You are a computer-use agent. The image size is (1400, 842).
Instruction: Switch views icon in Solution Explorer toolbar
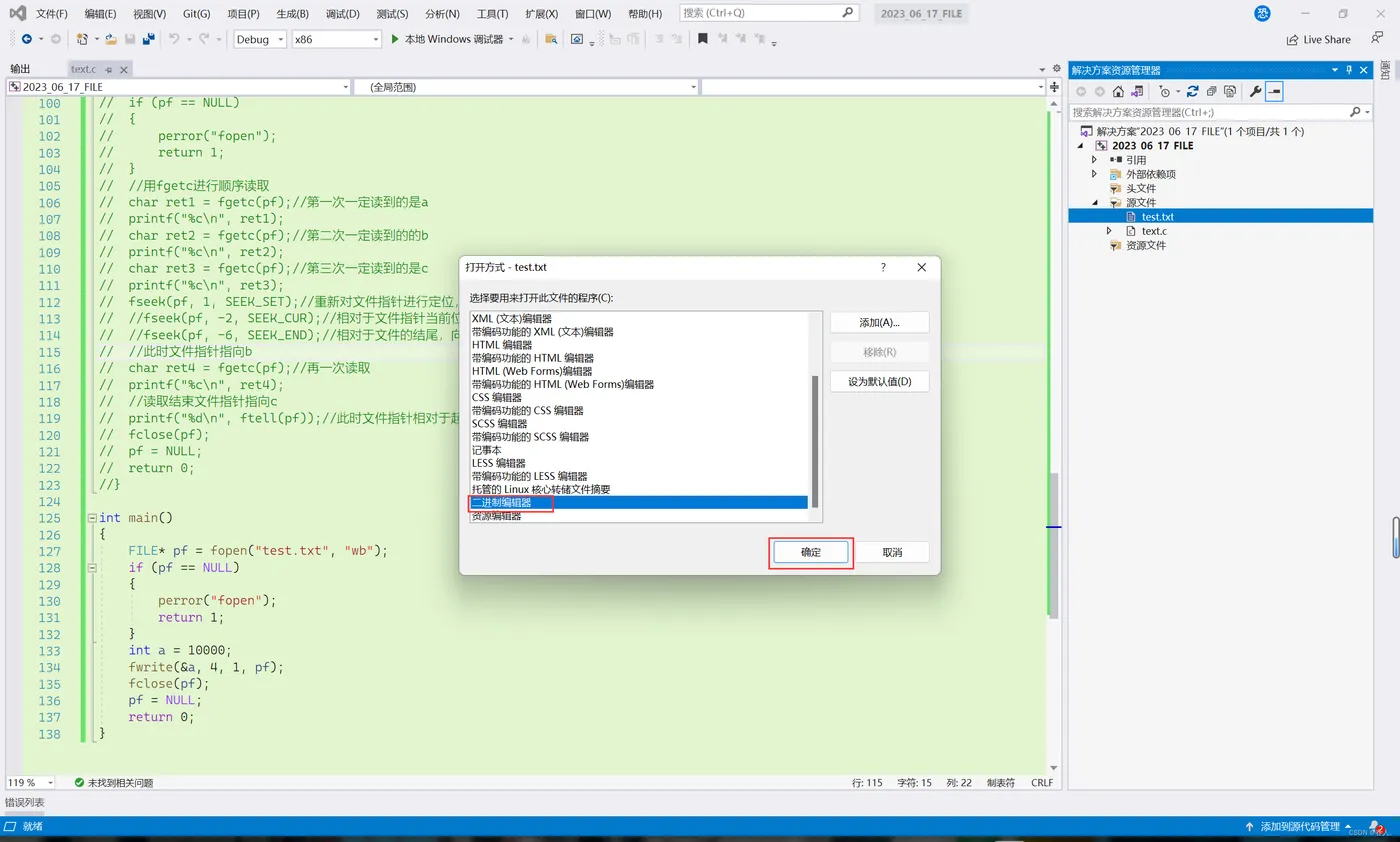pos(1137,91)
